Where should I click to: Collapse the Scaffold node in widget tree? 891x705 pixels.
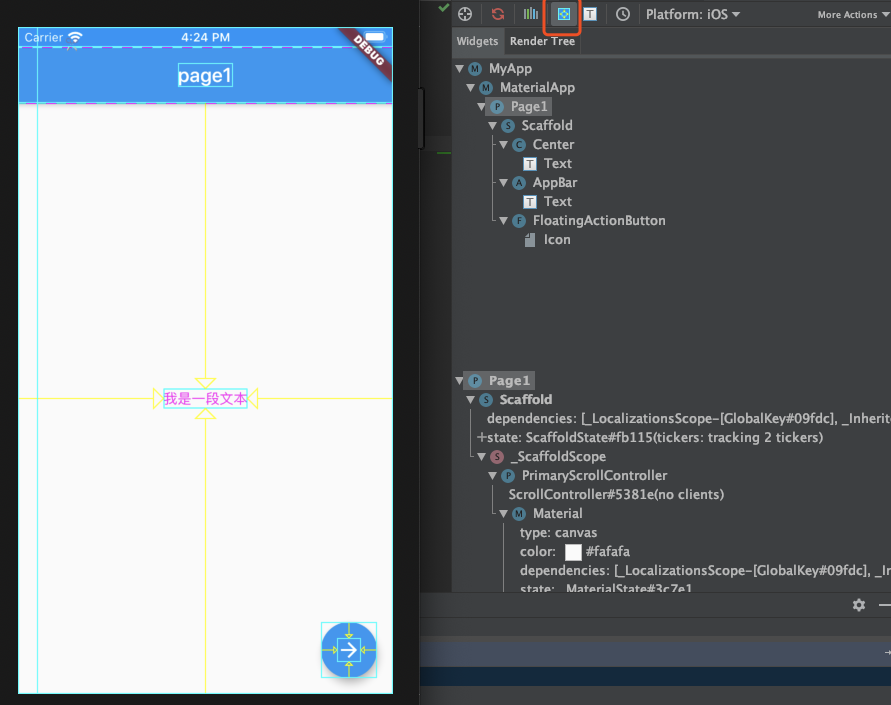coord(493,126)
